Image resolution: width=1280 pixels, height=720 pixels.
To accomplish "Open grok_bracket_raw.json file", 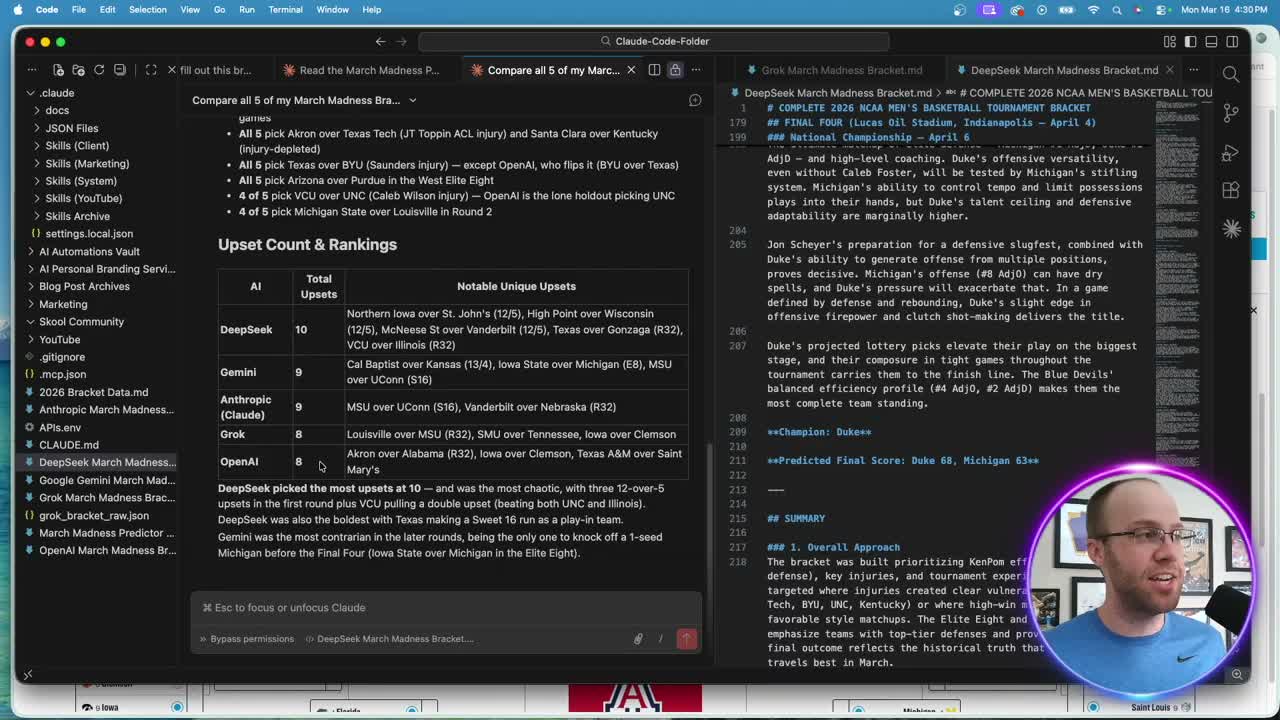I will tap(93, 515).
